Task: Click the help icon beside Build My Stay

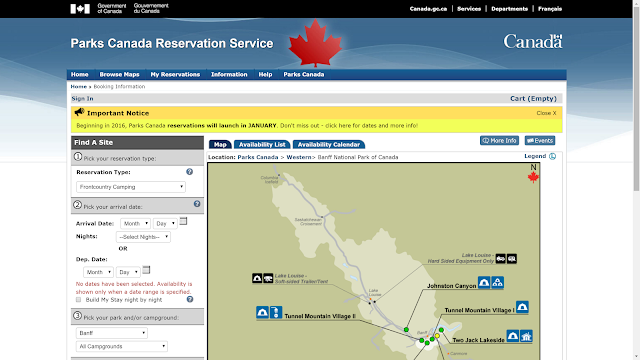Action: coord(190,299)
